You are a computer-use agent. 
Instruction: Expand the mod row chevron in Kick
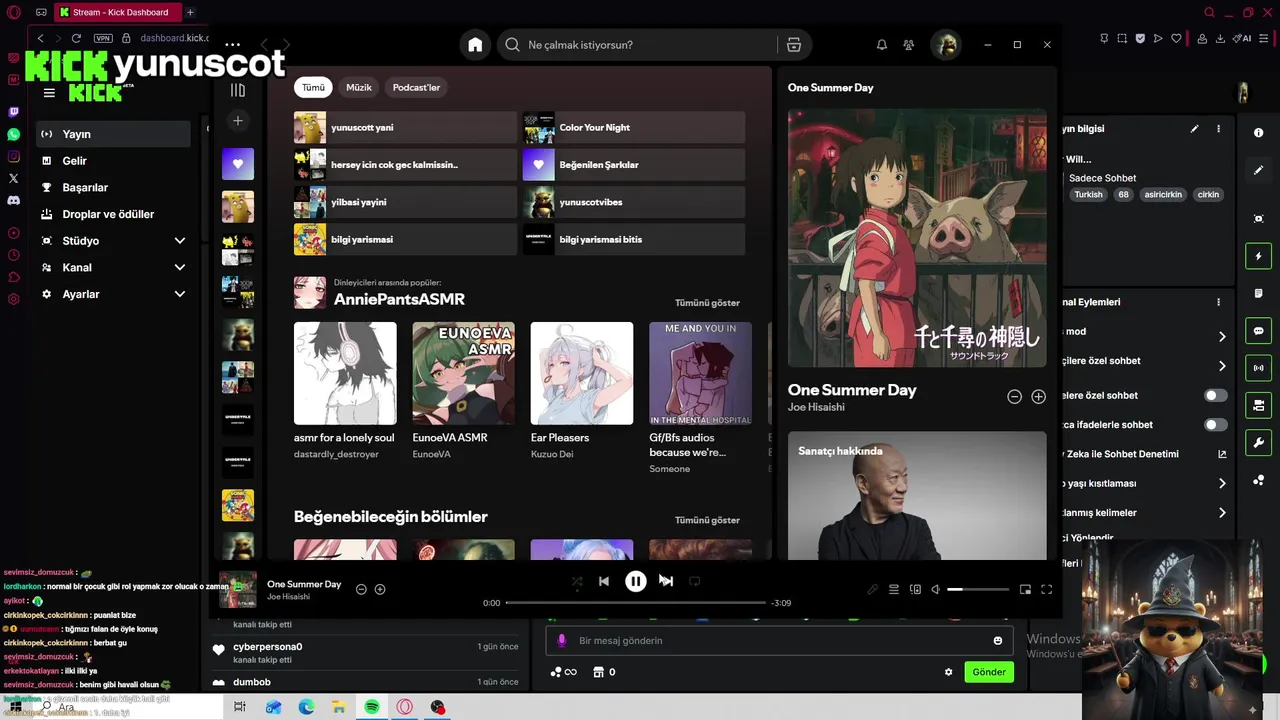[x=1222, y=337]
